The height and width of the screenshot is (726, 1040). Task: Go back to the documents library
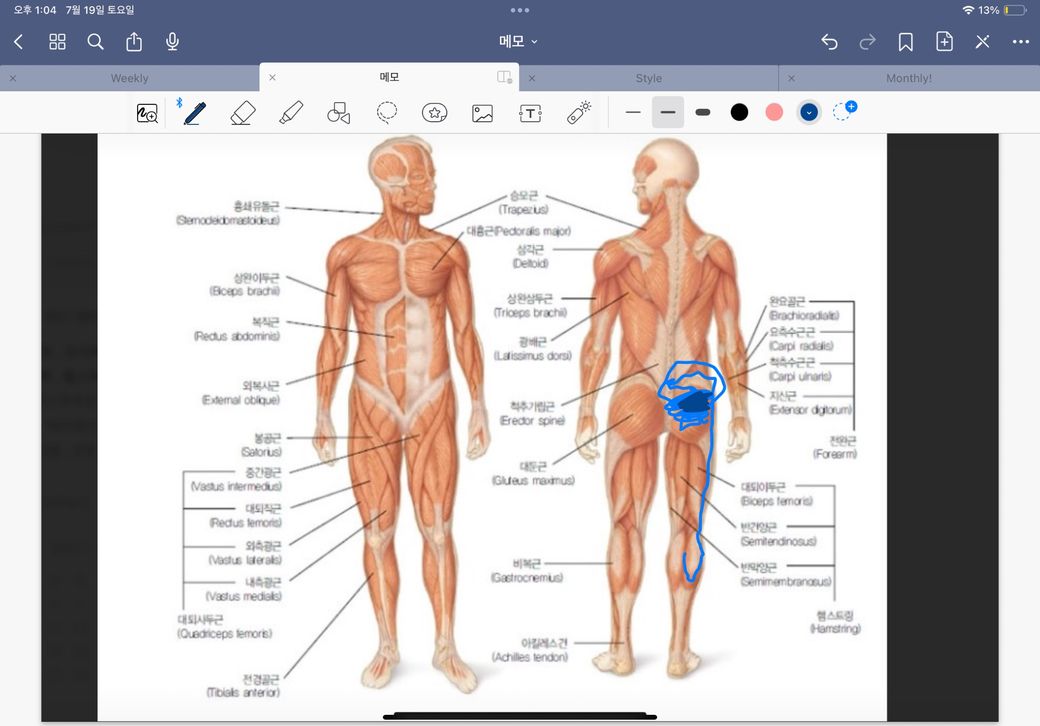click(18, 41)
